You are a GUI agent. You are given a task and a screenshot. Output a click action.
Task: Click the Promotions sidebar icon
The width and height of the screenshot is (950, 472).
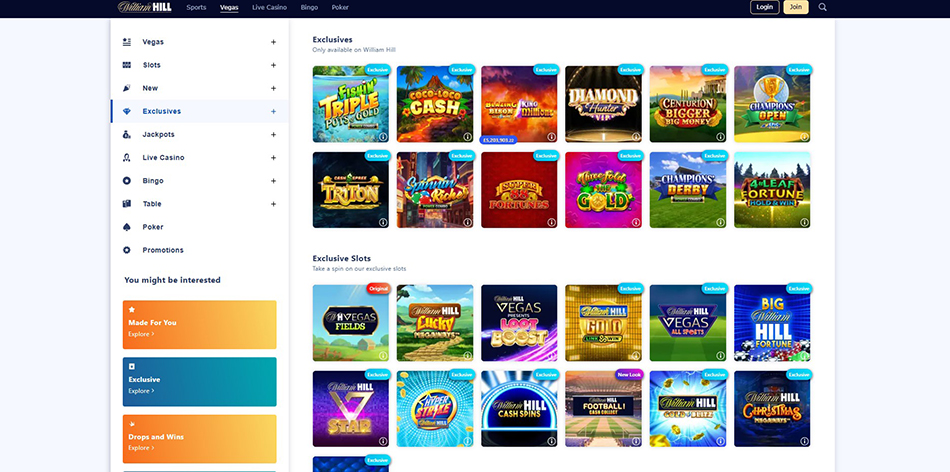127,250
